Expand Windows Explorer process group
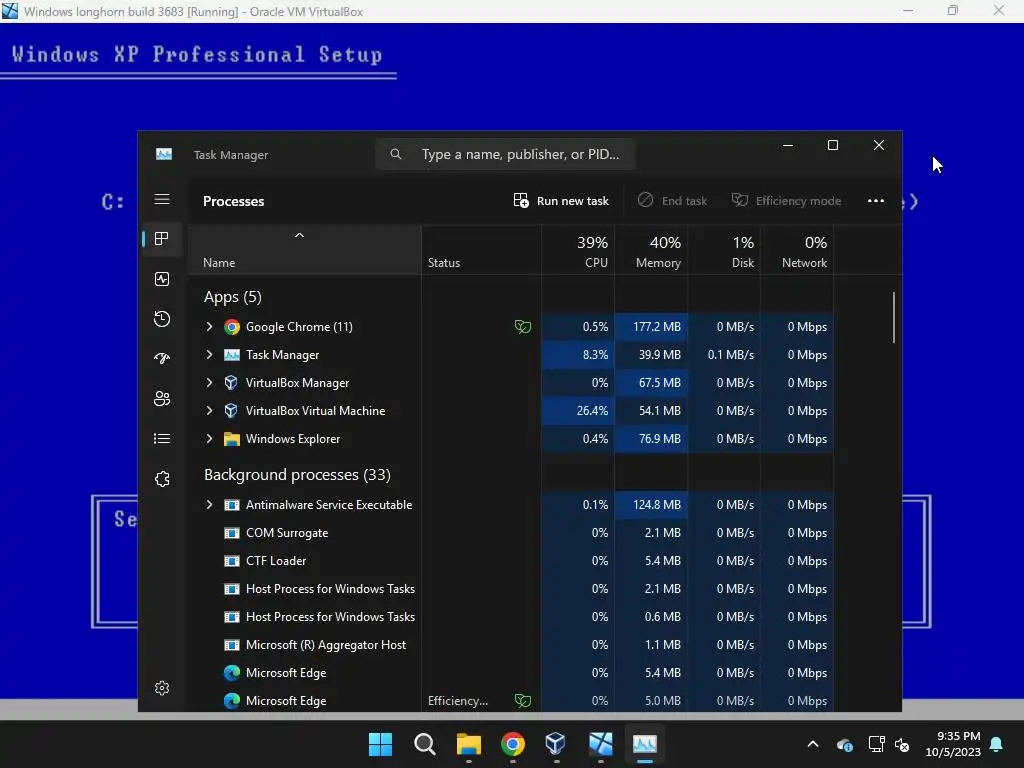 pos(209,439)
